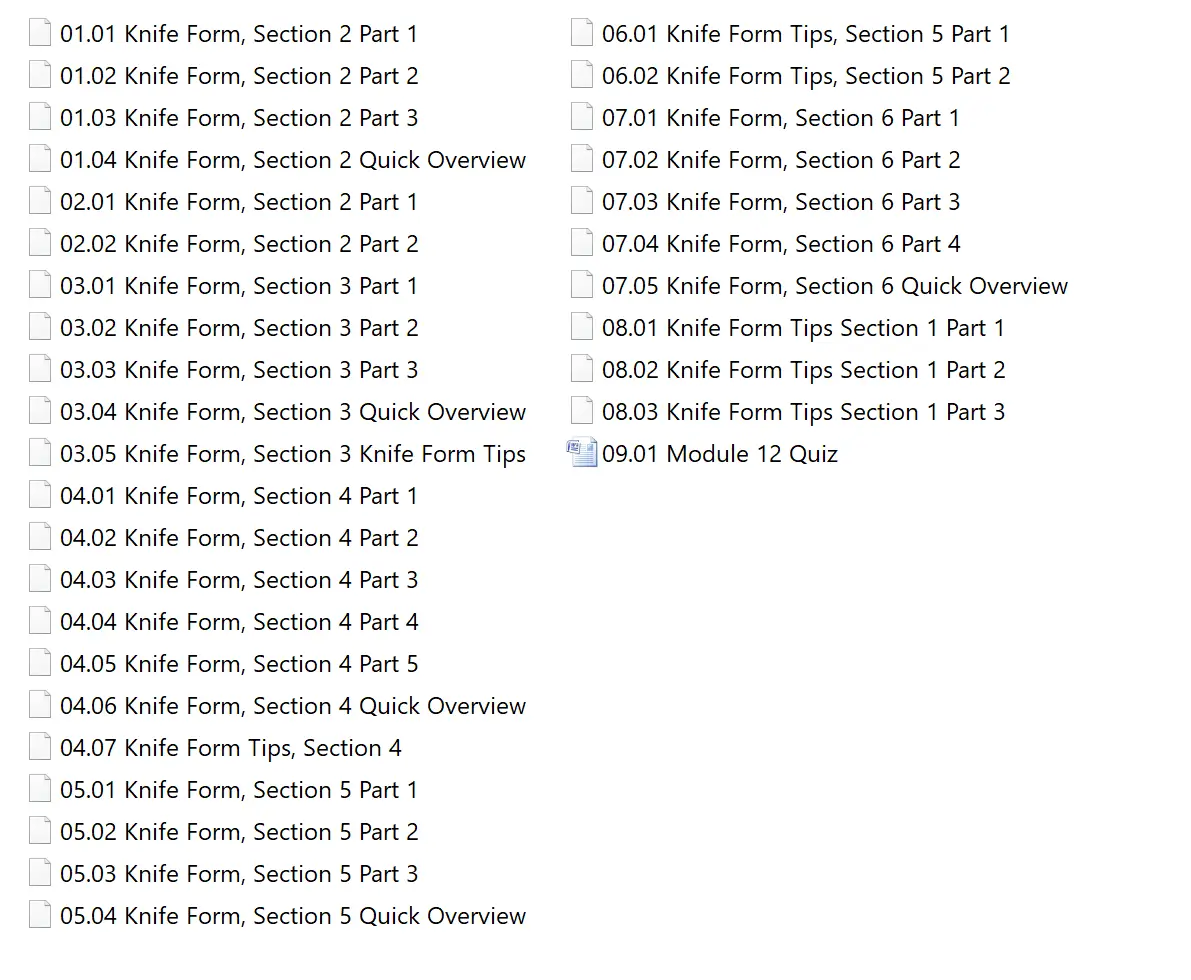This screenshot has width=1191, height=980.
Task: Select 07.01 Knife Form, Section 6 Part 1
Action: pos(780,118)
